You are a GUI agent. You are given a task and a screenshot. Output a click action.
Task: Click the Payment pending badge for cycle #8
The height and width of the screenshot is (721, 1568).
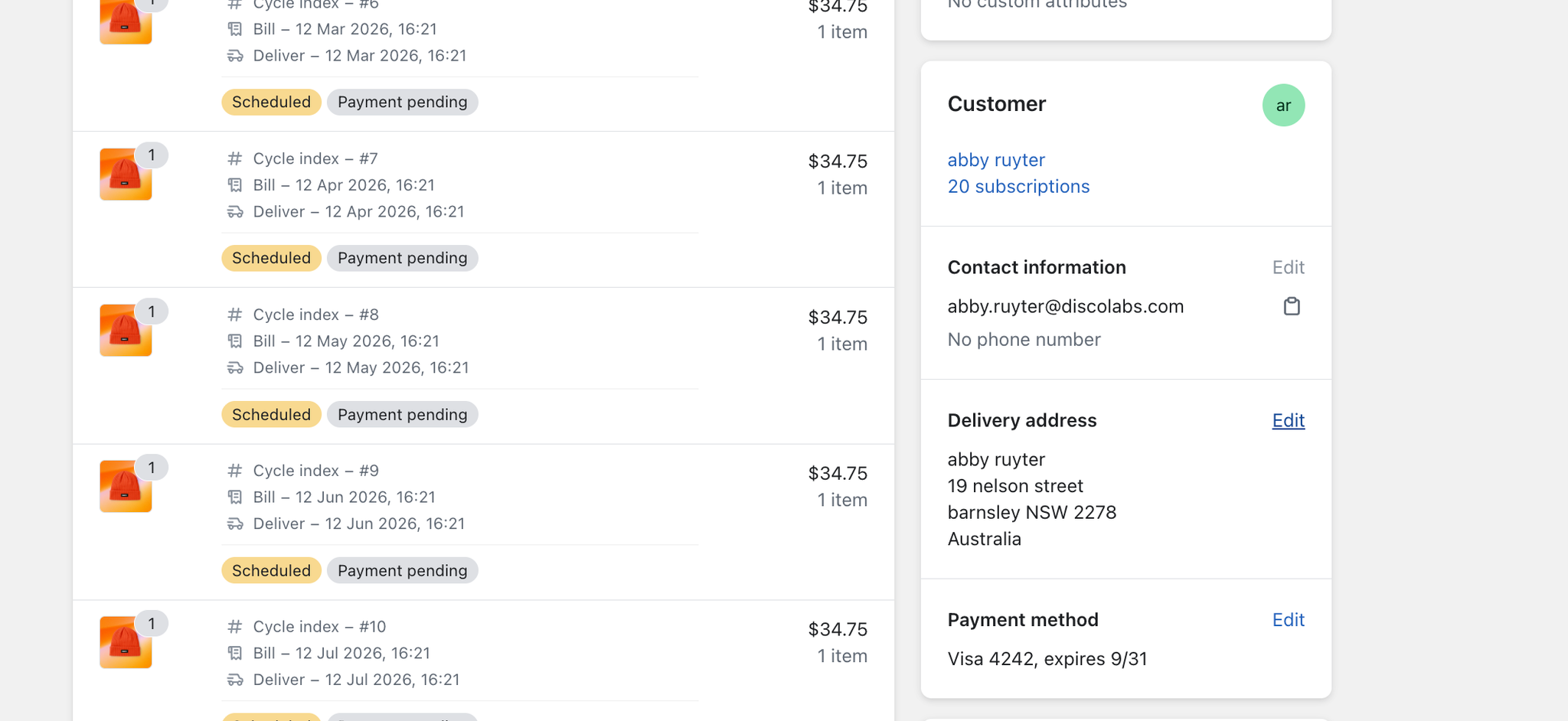(x=402, y=414)
